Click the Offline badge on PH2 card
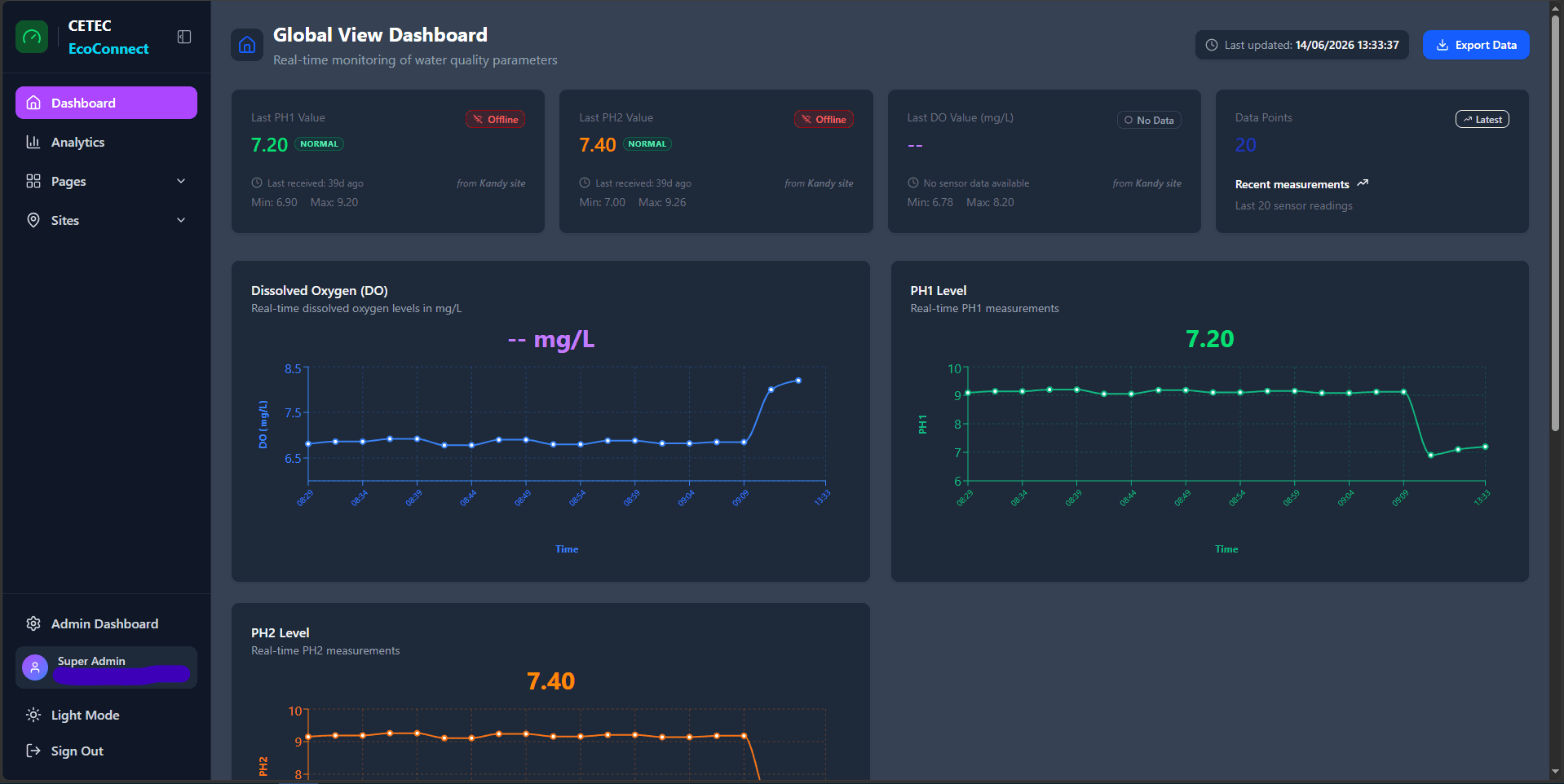Screen dimensions: 1564x784 click(824, 119)
